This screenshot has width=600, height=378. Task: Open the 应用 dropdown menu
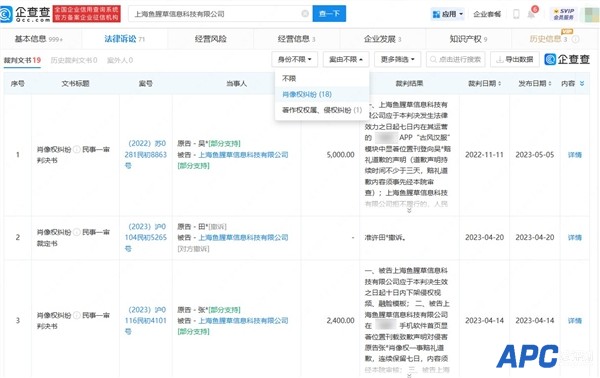pyautogui.click(x=447, y=14)
